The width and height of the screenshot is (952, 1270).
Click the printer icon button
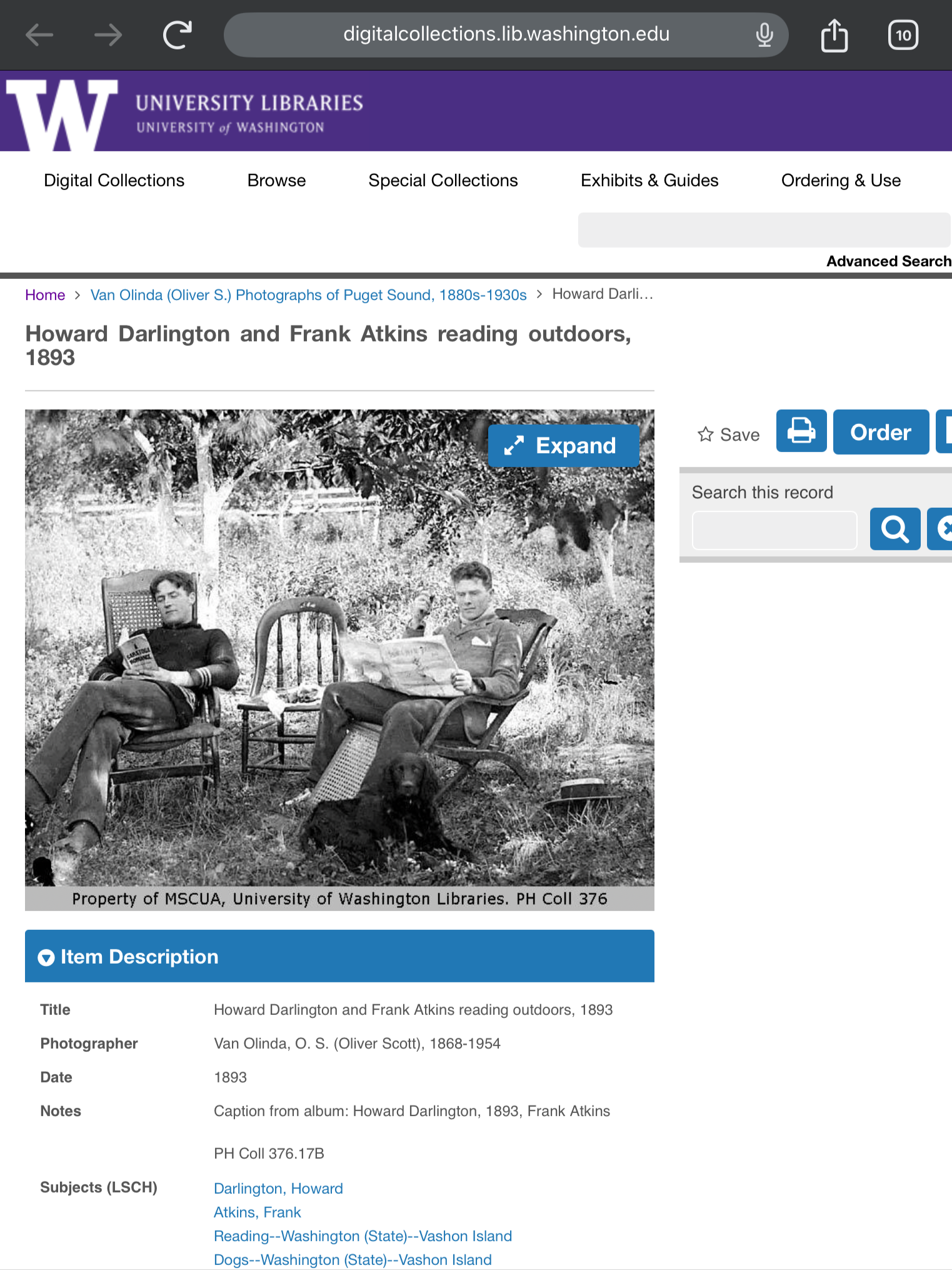pyautogui.click(x=801, y=431)
